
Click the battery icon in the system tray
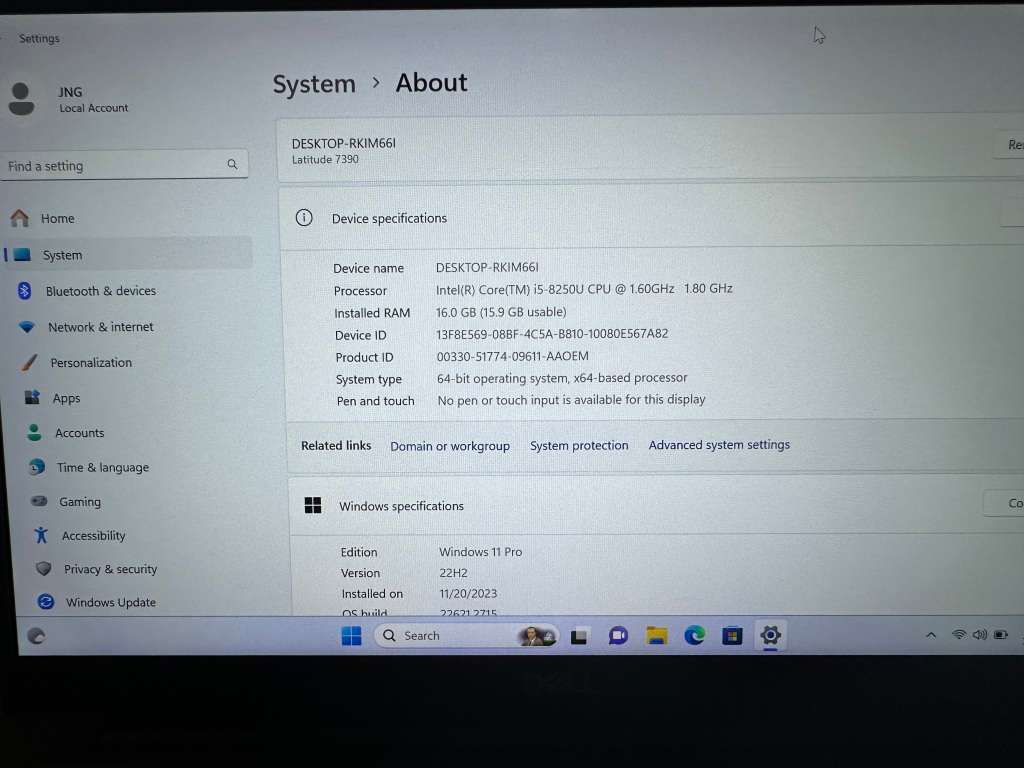(x=1001, y=633)
